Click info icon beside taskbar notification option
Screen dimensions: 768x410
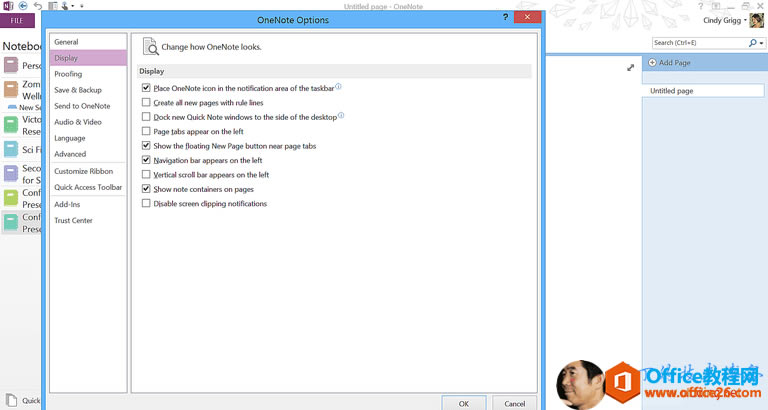(338, 87)
